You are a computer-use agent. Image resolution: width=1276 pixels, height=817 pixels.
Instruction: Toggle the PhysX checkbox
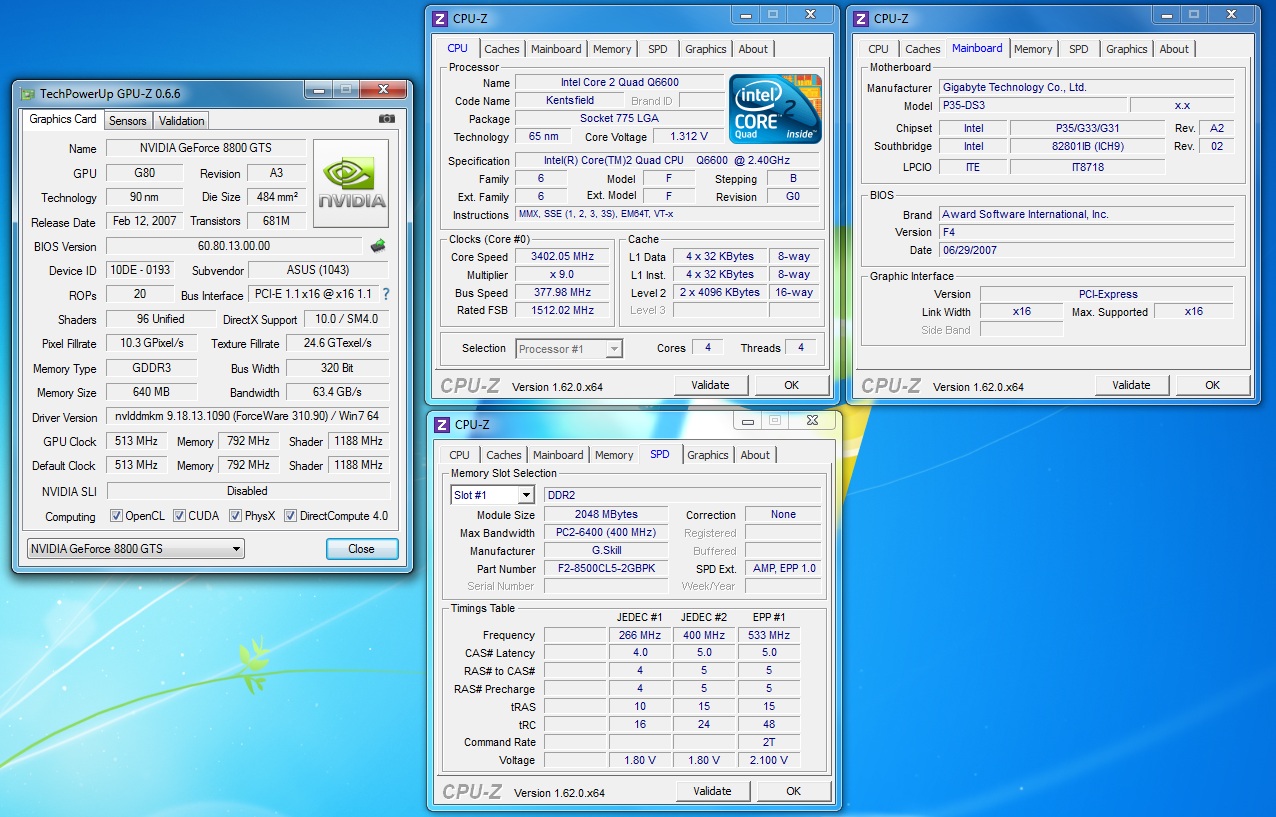[235, 516]
